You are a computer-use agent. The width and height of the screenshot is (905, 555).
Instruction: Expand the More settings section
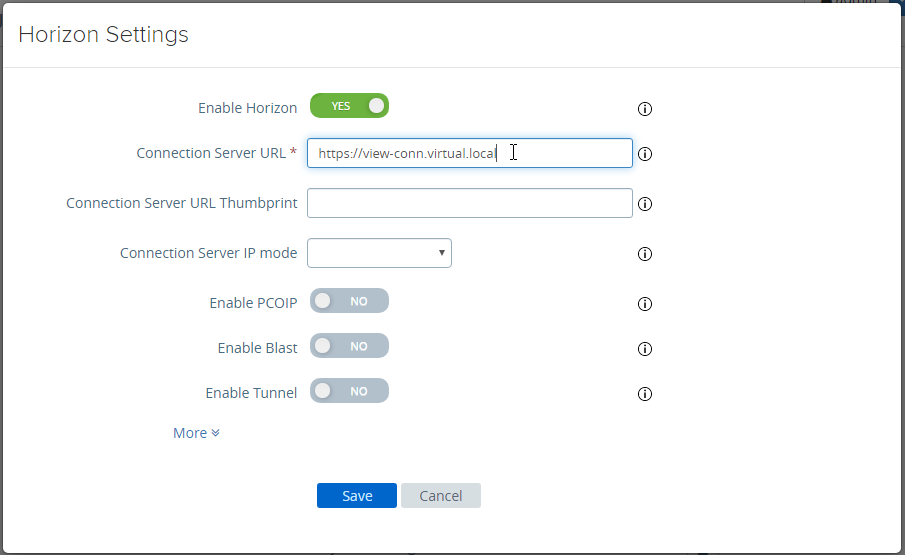[x=196, y=433]
